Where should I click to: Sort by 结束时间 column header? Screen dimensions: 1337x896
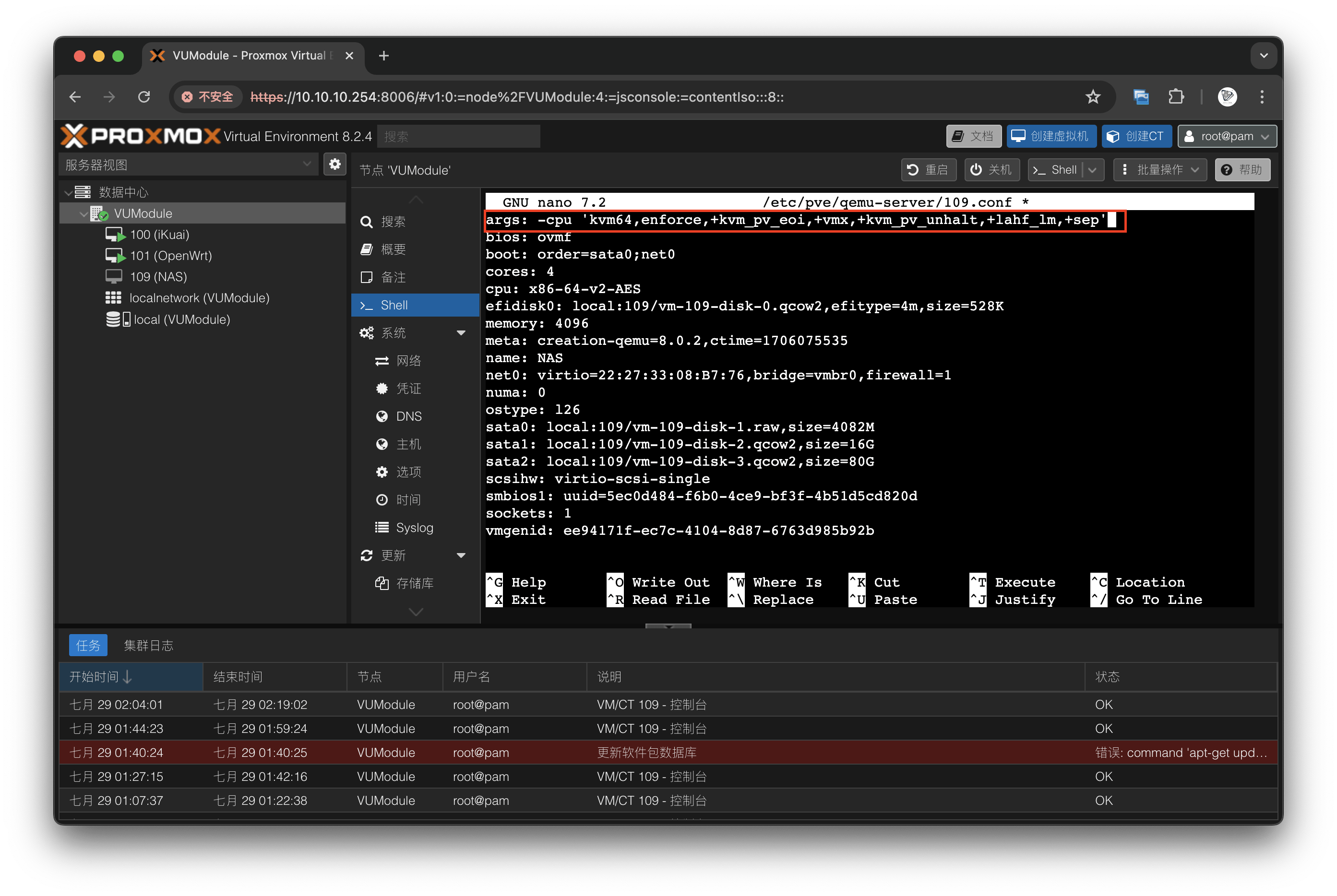(275, 677)
